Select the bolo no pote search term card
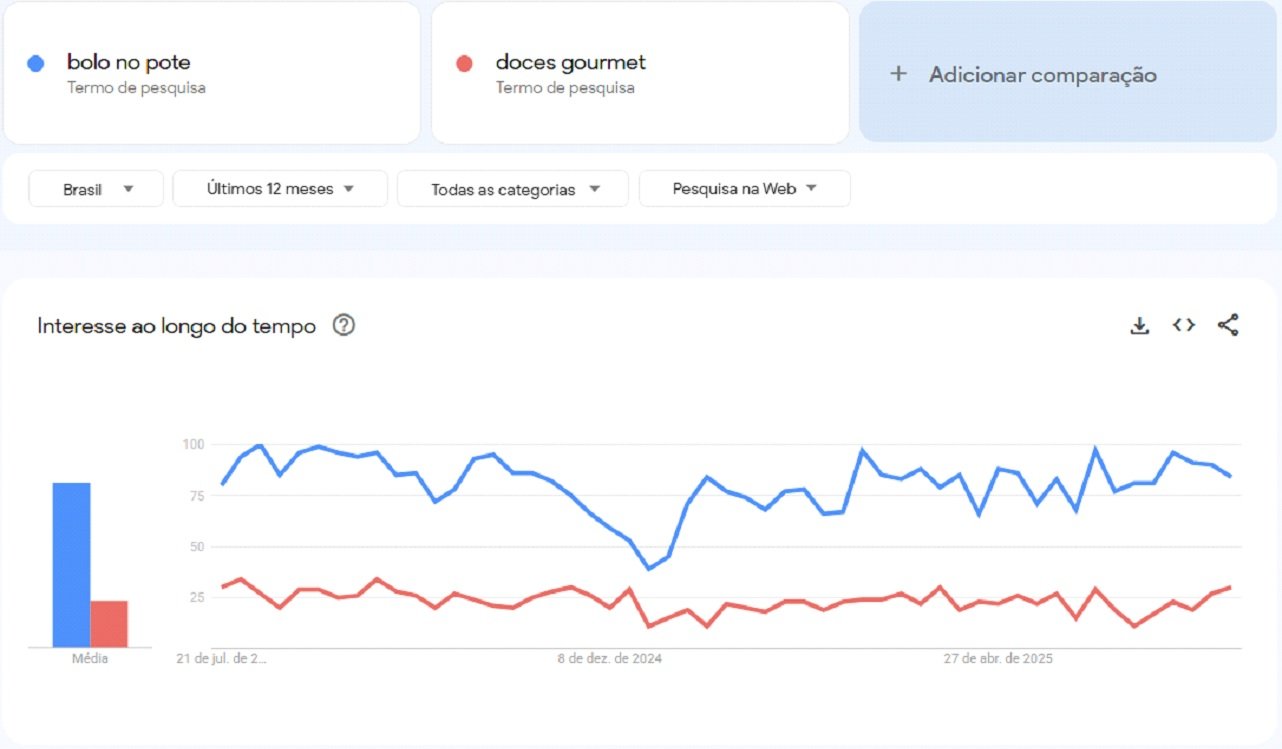This screenshot has width=1282, height=749. click(x=212, y=72)
